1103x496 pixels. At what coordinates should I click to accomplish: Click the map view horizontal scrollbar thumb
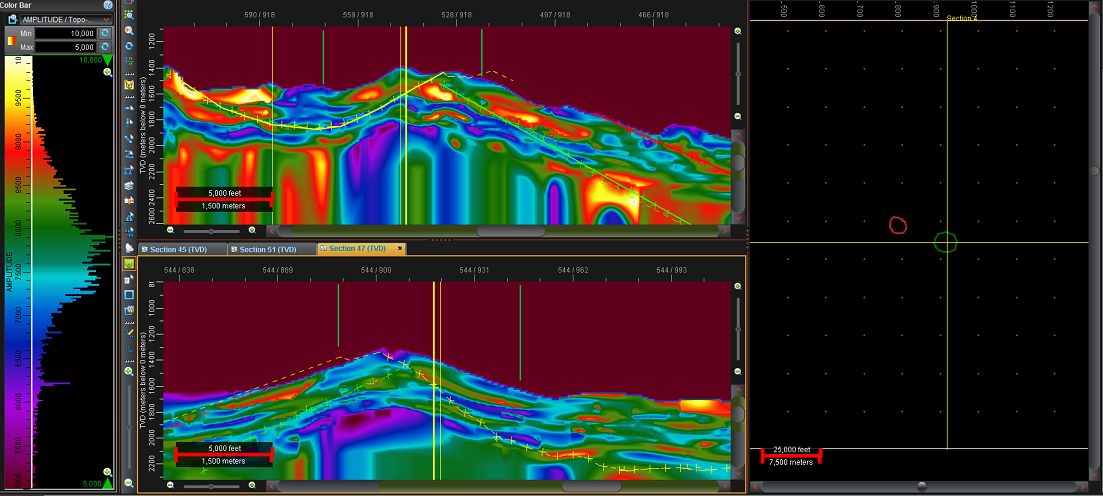[x=922, y=486]
